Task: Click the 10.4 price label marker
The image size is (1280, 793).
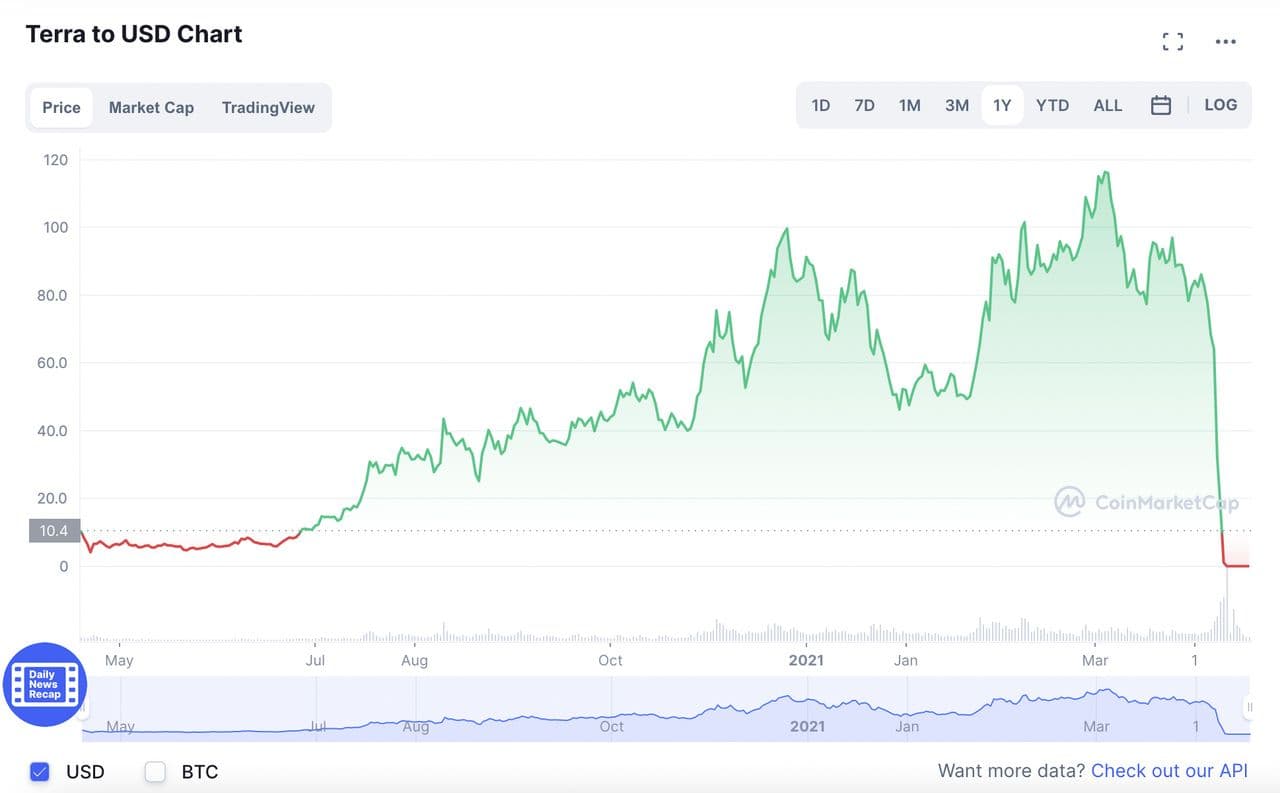Action: click(x=55, y=531)
